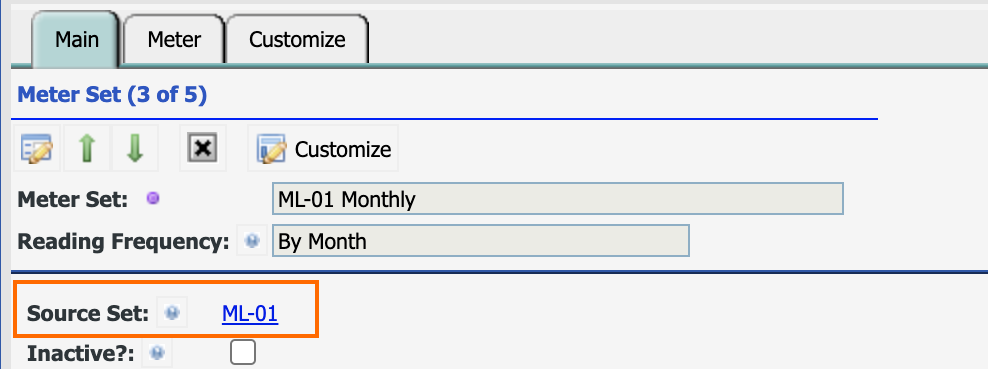
Task: Click the Inactive? label text
Action: (x=81, y=354)
